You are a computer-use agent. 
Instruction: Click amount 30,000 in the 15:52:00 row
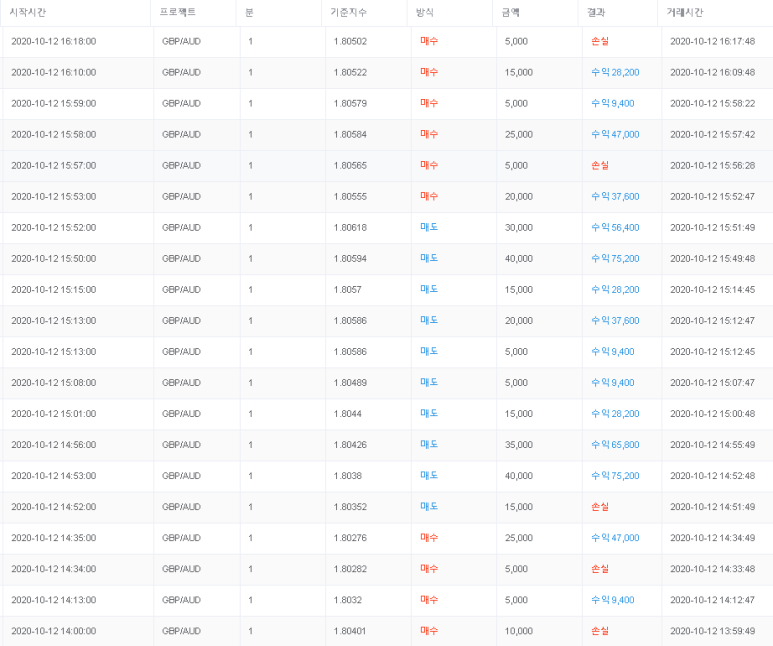pyautogui.click(x=519, y=228)
